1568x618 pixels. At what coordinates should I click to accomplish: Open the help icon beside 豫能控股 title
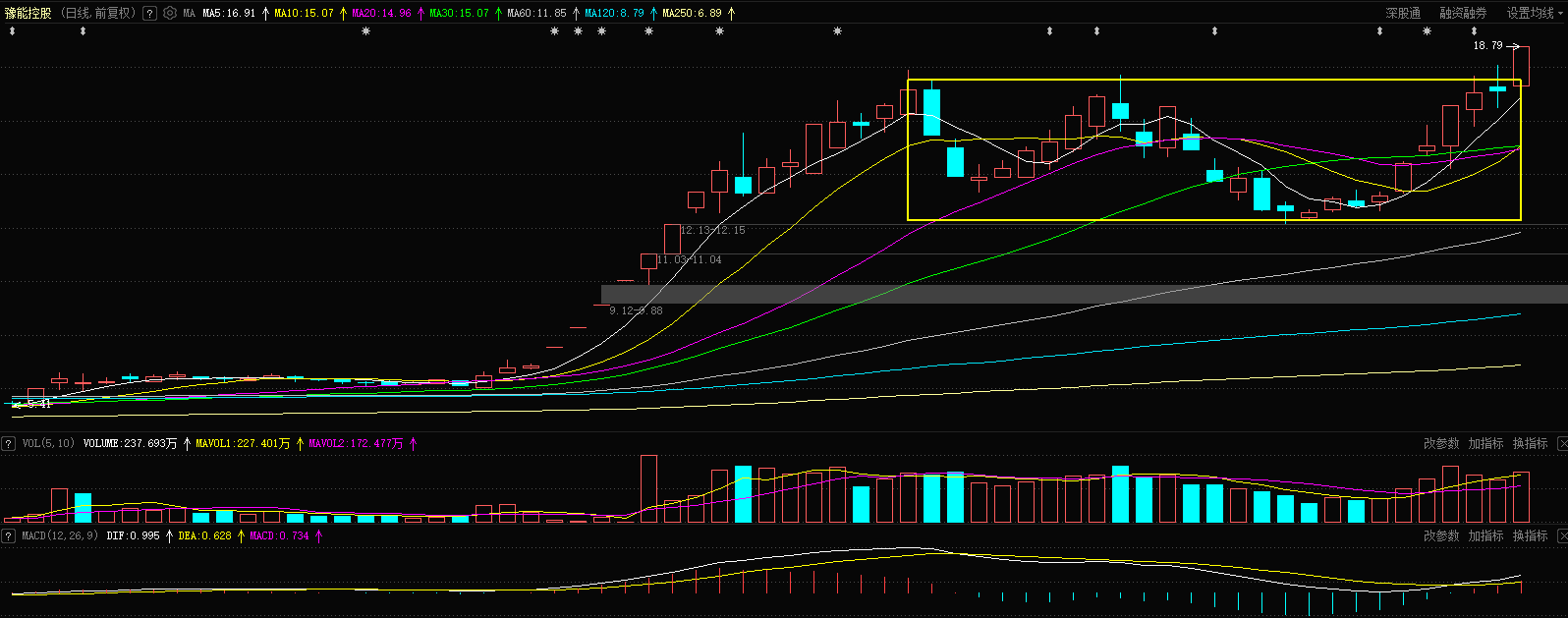coord(149,13)
